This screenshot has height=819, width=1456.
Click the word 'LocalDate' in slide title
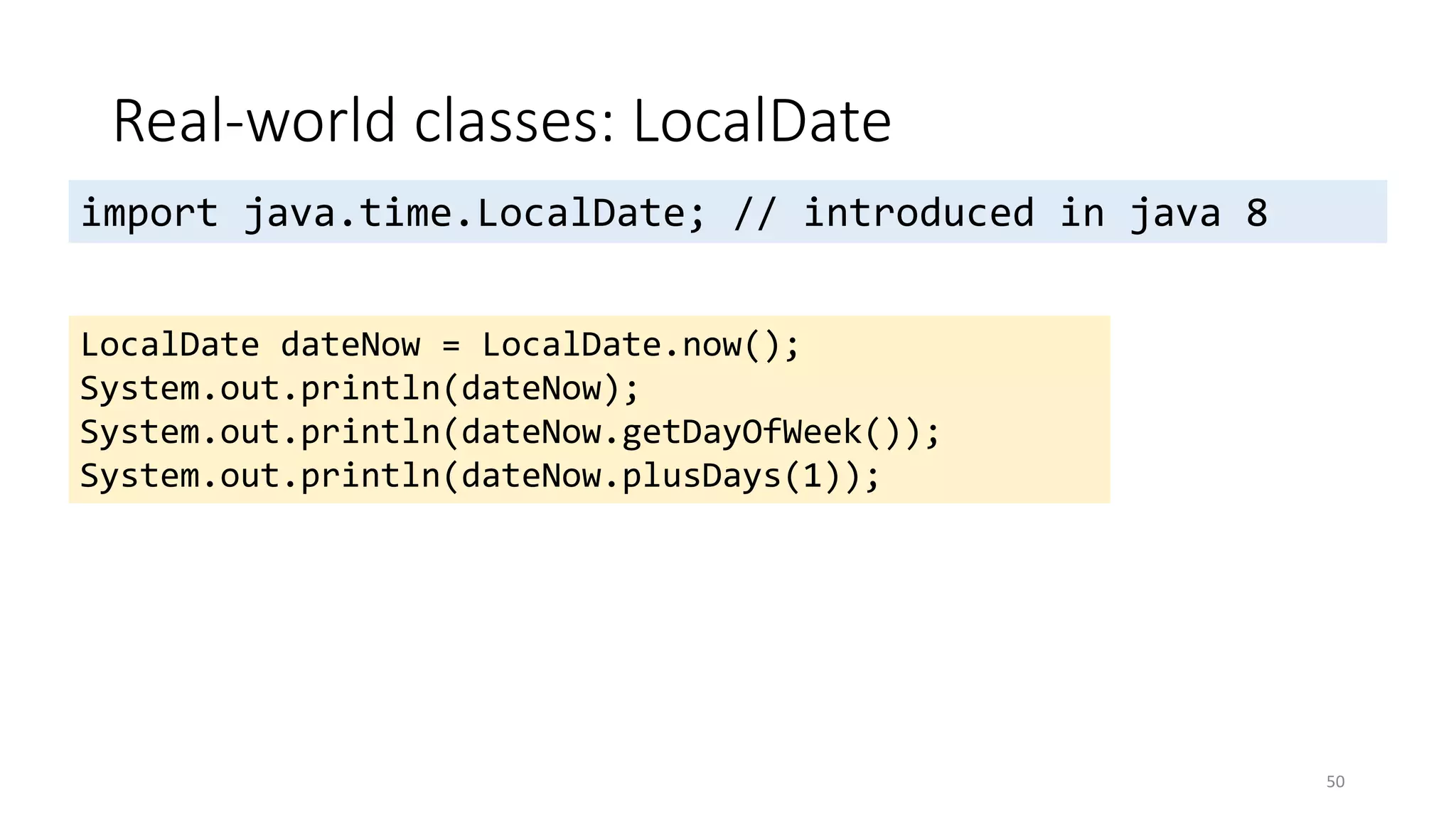pos(761,121)
